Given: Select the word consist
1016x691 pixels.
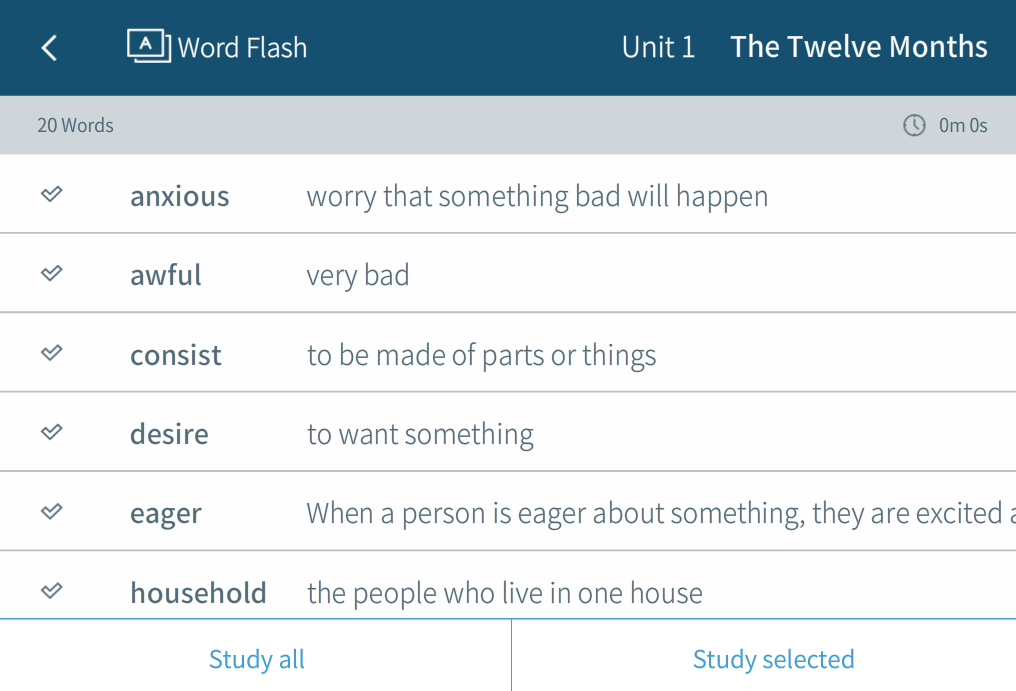Looking at the screenshot, I should [176, 355].
